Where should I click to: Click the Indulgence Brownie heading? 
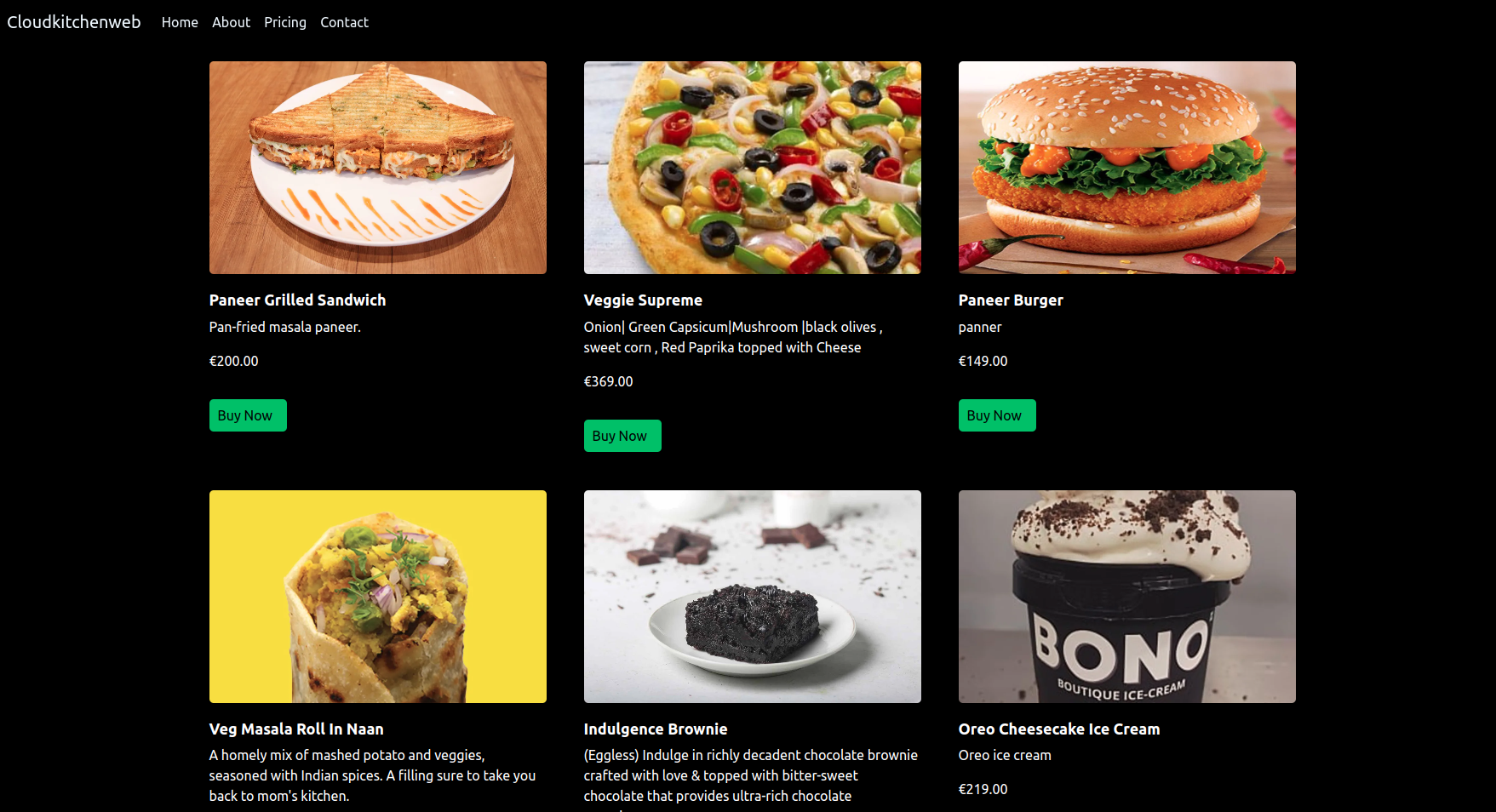pos(656,729)
